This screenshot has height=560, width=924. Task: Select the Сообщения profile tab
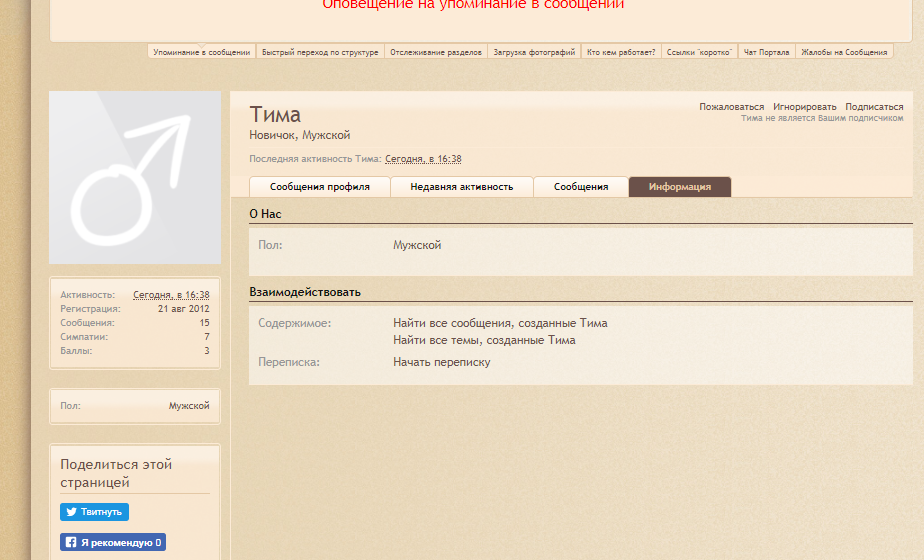(x=581, y=187)
